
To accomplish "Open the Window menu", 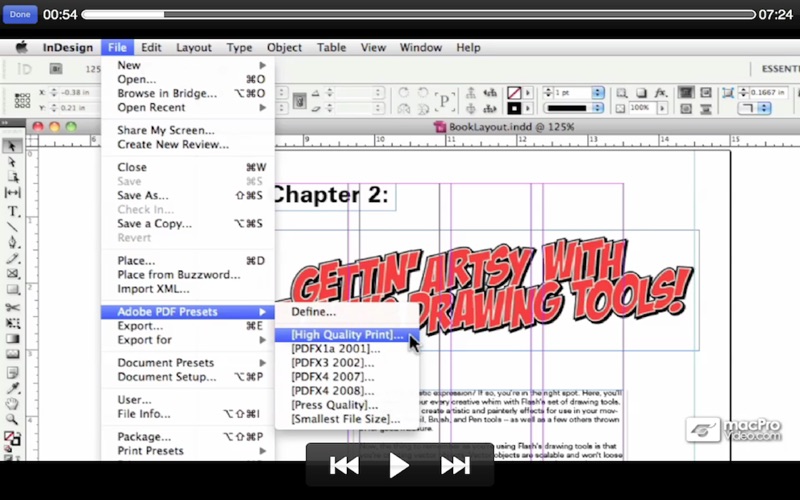I will click(x=420, y=47).
